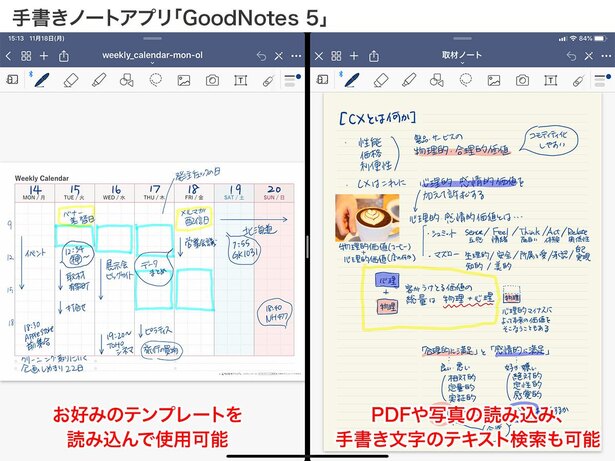Undo last stroke in 取材ノート pane

(x=571, y=56)
